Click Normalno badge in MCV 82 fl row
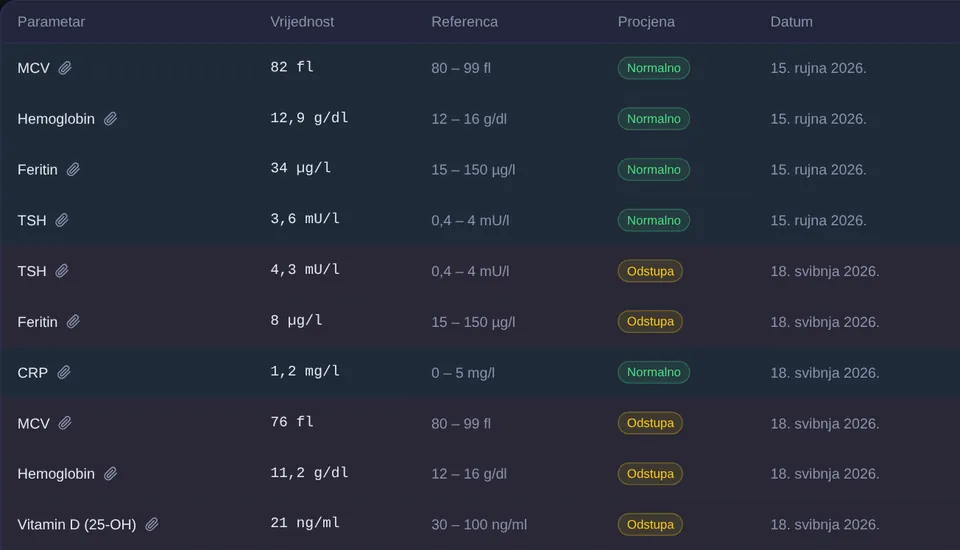 point(654,68)
